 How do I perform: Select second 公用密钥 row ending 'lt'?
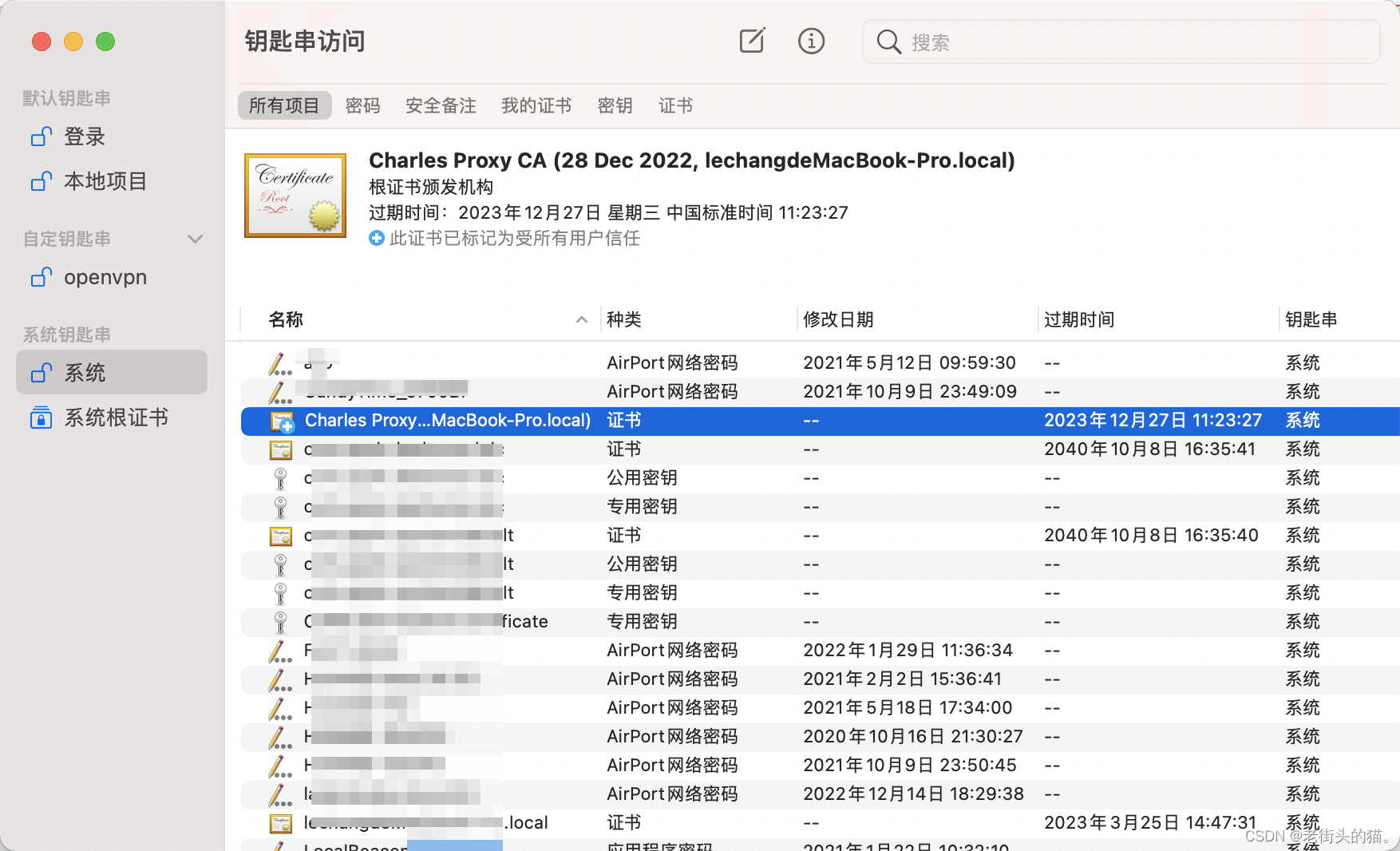coord(821,564)
